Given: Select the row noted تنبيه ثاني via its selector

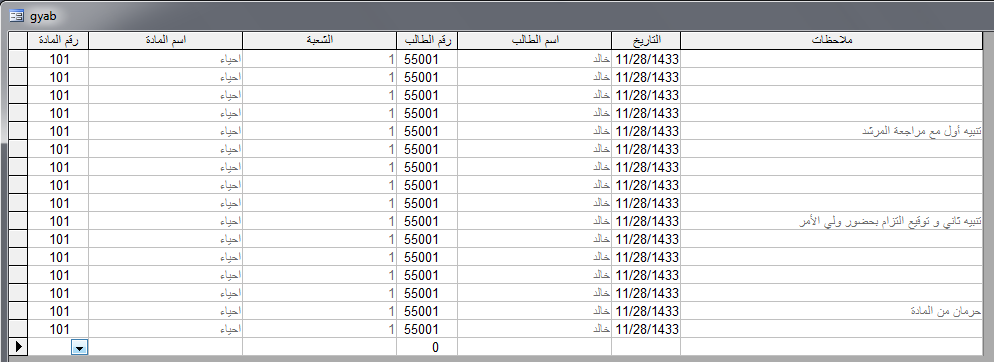Looking at the screenshot, I should tap(18, 221).
